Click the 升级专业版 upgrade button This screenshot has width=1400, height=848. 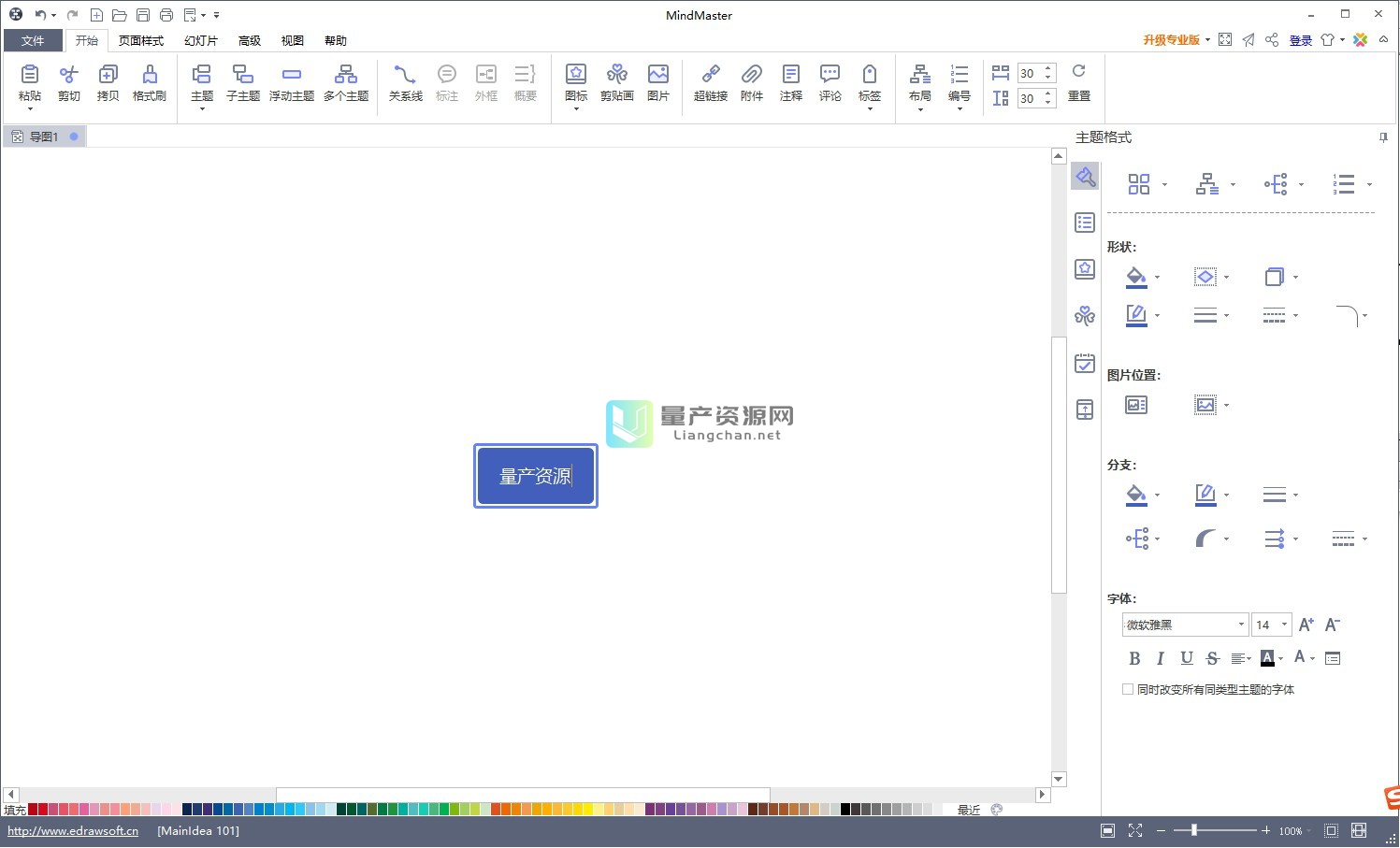pyautogui.click(x=1171, y=40)
